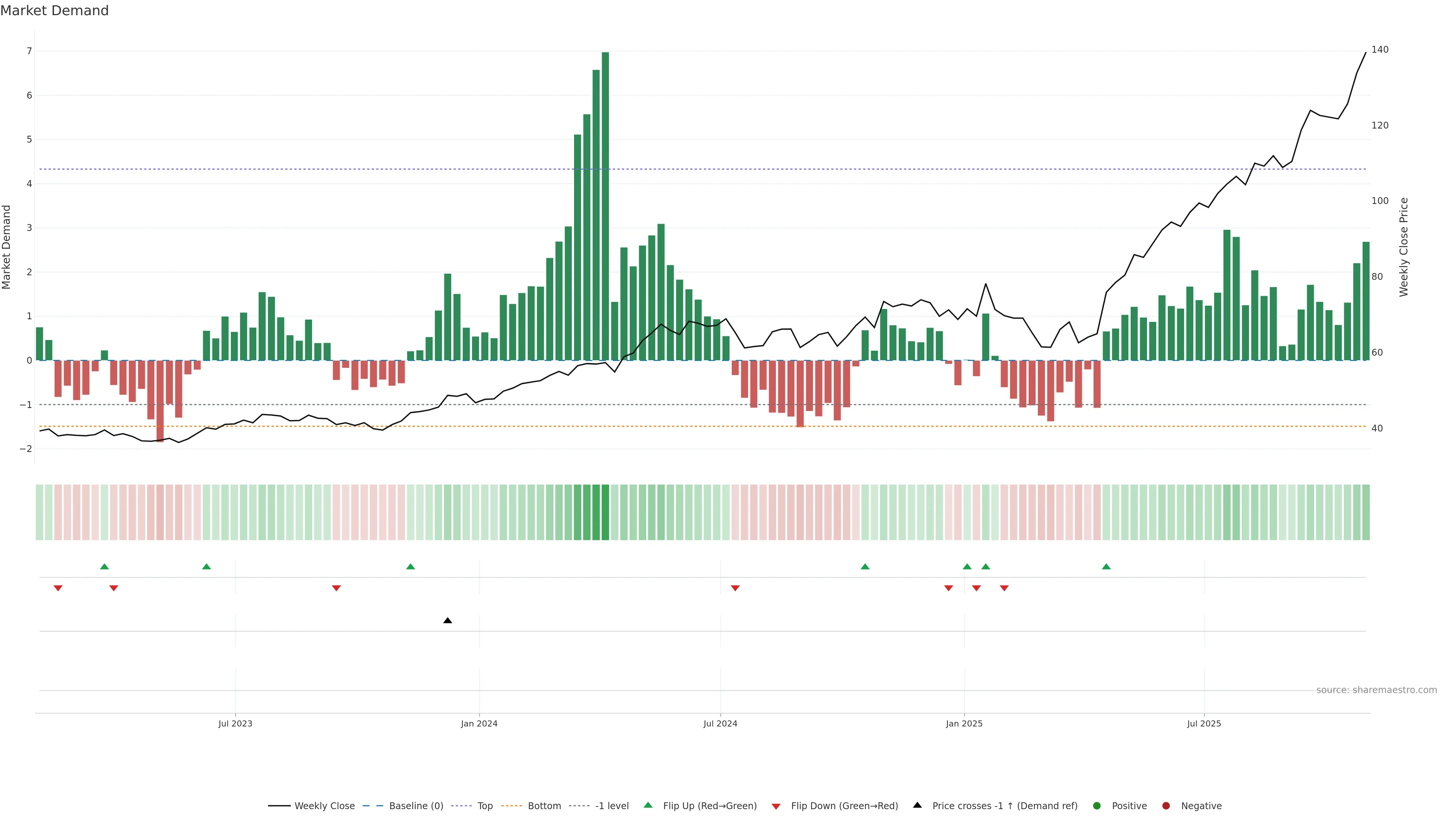
Task: Toggle the -1 level legend entry
Action: pyautogui.click(x=612, y=806)
